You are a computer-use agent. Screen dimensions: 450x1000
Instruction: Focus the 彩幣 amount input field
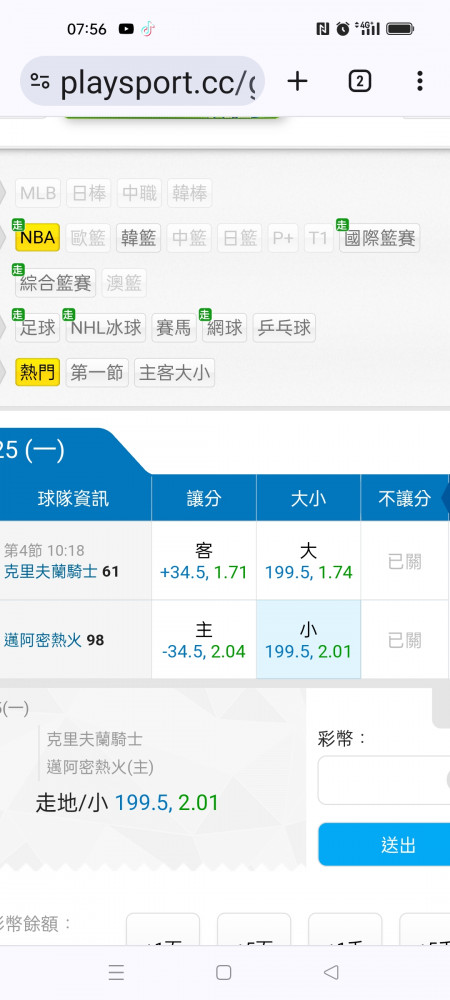pyautogui.click(x=384, y=780)
